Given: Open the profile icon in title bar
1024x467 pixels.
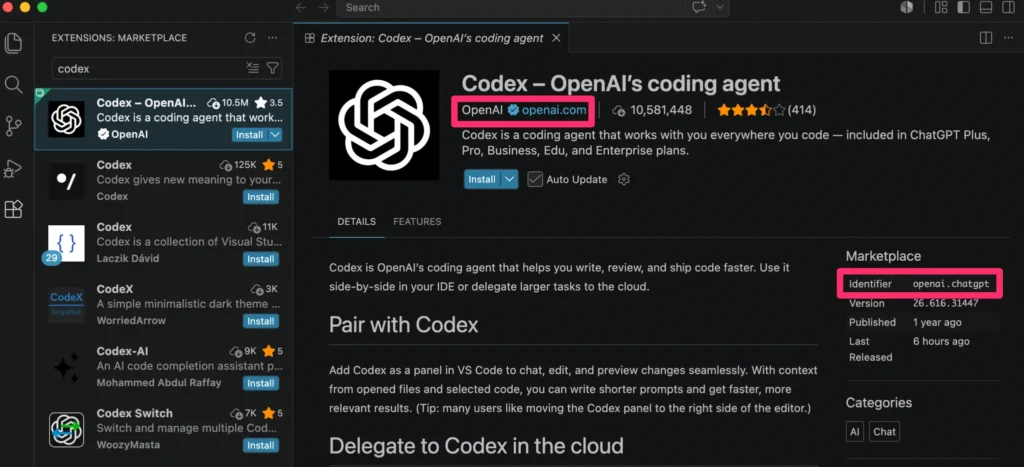Looking at the screenshot, I should coord(906,7).
